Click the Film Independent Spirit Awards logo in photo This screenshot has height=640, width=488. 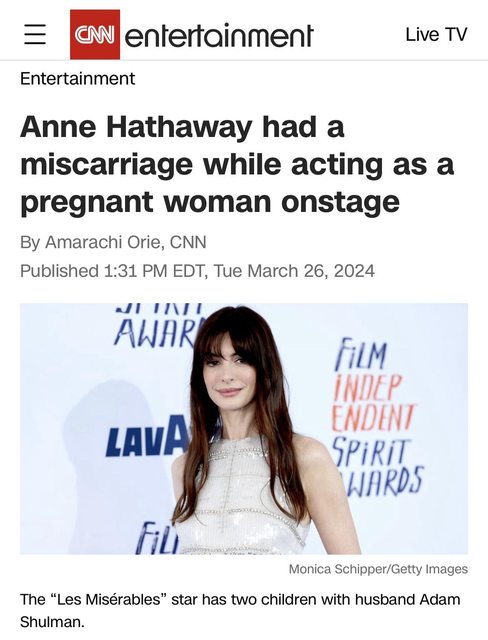[376, 417]
